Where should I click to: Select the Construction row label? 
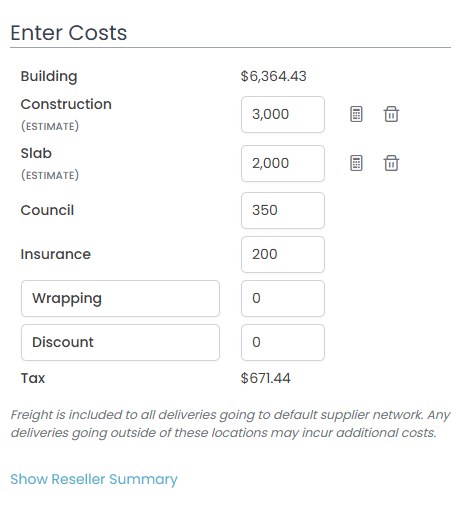pos(66,104)
